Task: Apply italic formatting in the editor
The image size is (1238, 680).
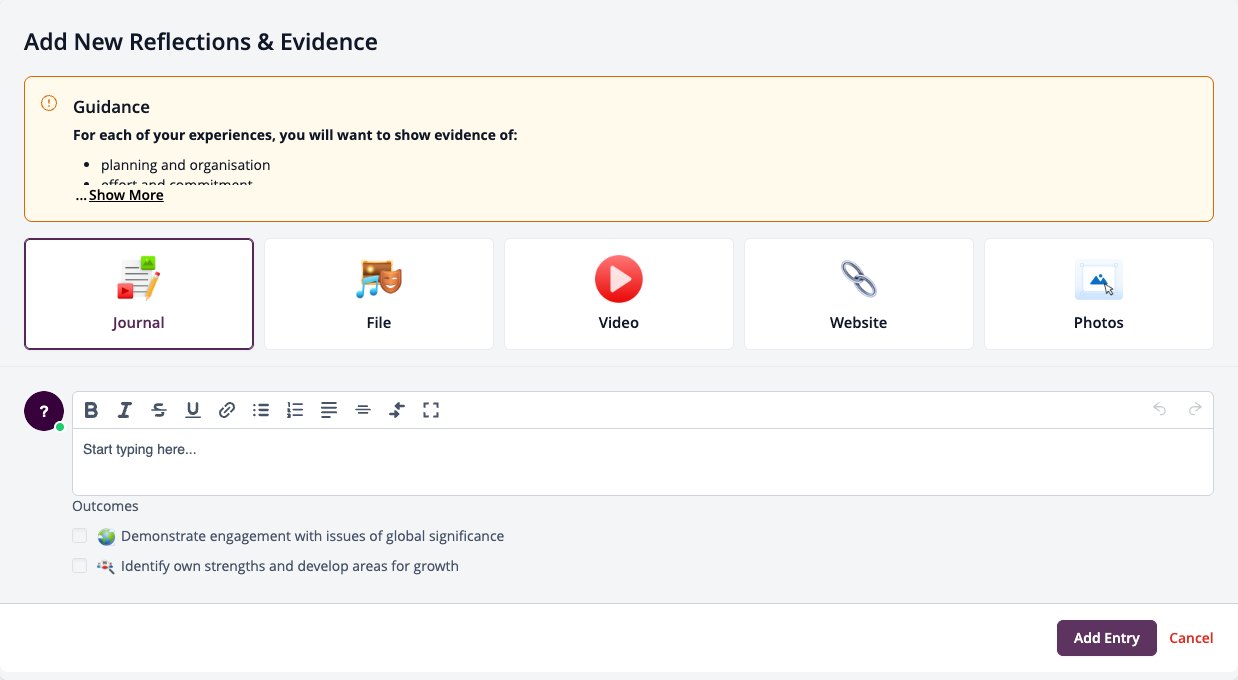Action: (125, 410)
